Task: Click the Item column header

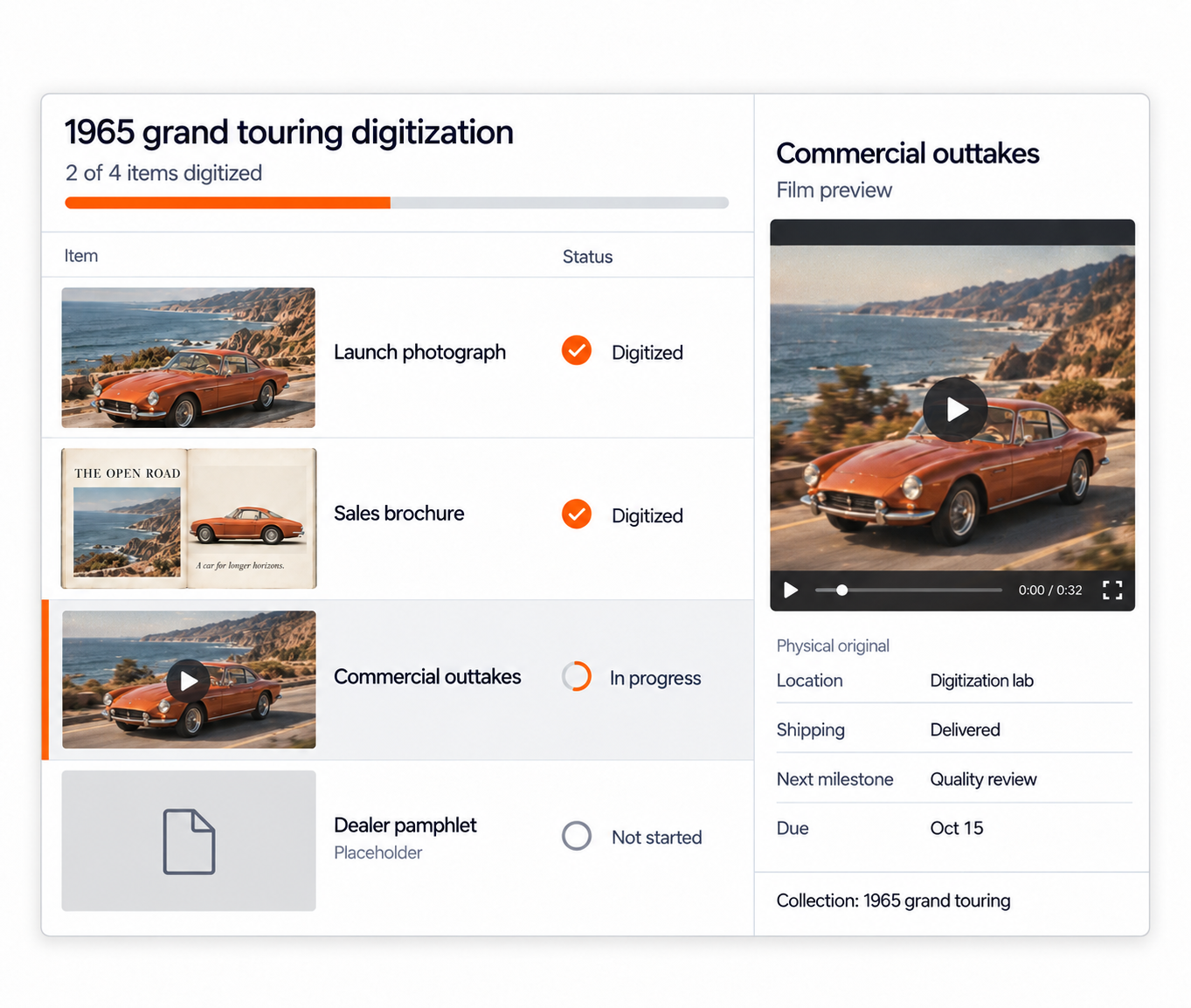Action: point(81,256)
